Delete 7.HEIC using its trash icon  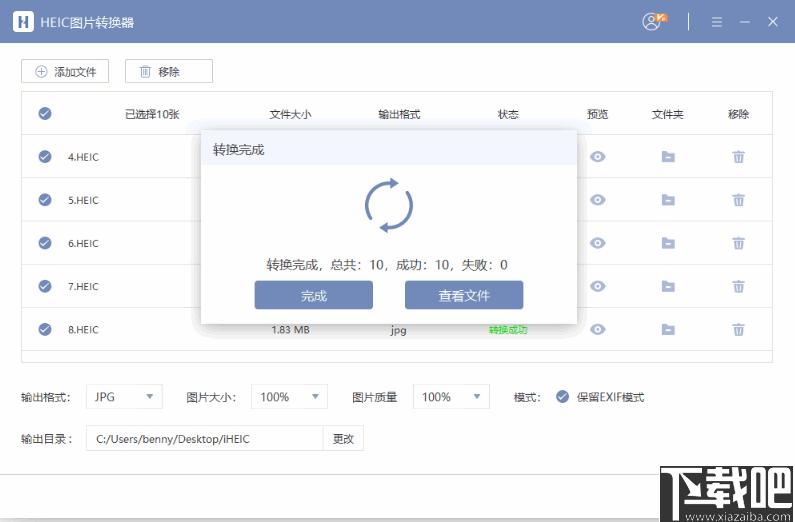739,286
